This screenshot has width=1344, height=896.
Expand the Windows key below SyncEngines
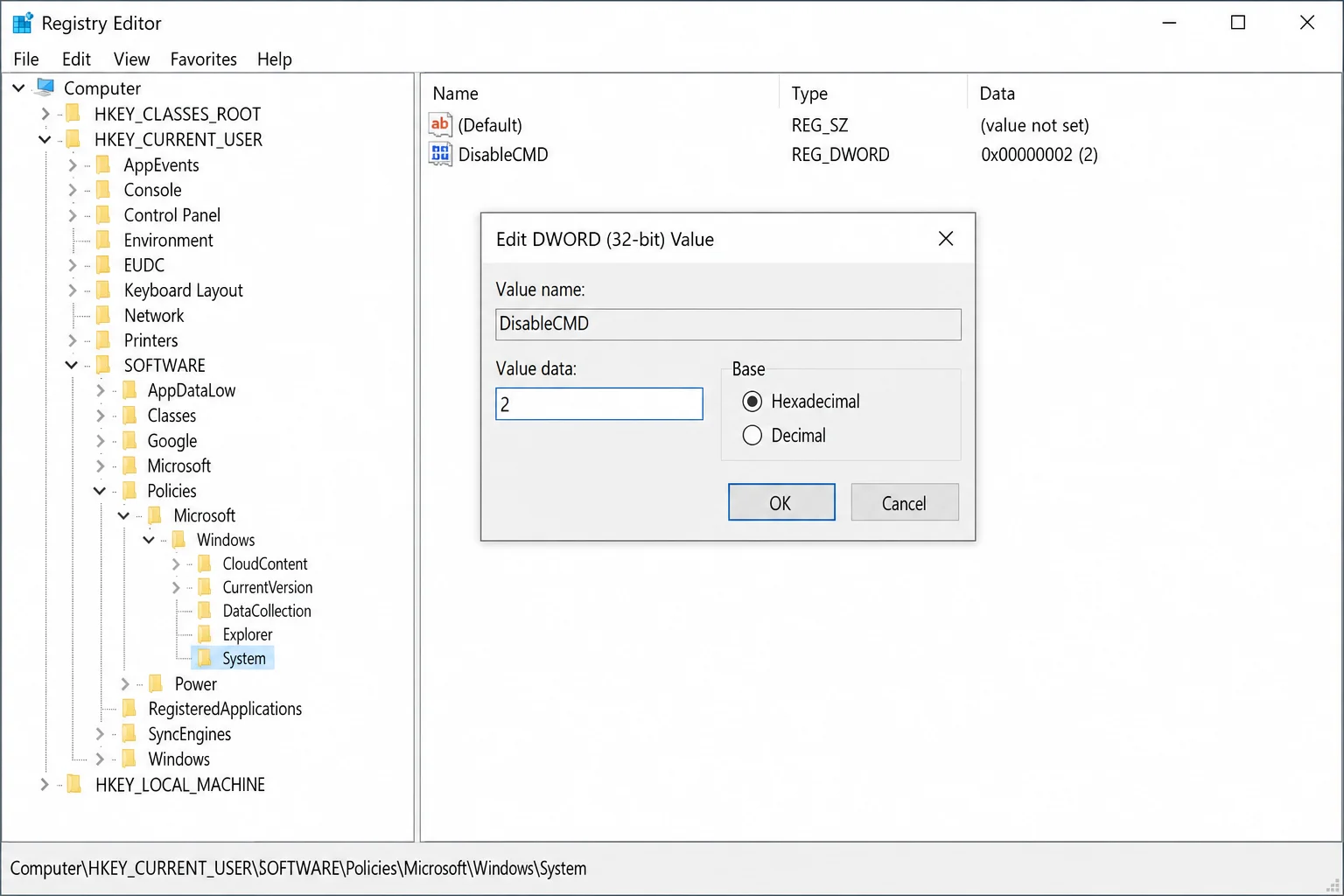[x=100, y=759]
